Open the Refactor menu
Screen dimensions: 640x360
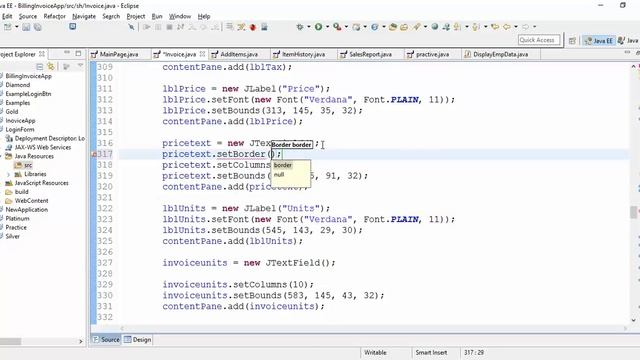[x=54, y=16]
